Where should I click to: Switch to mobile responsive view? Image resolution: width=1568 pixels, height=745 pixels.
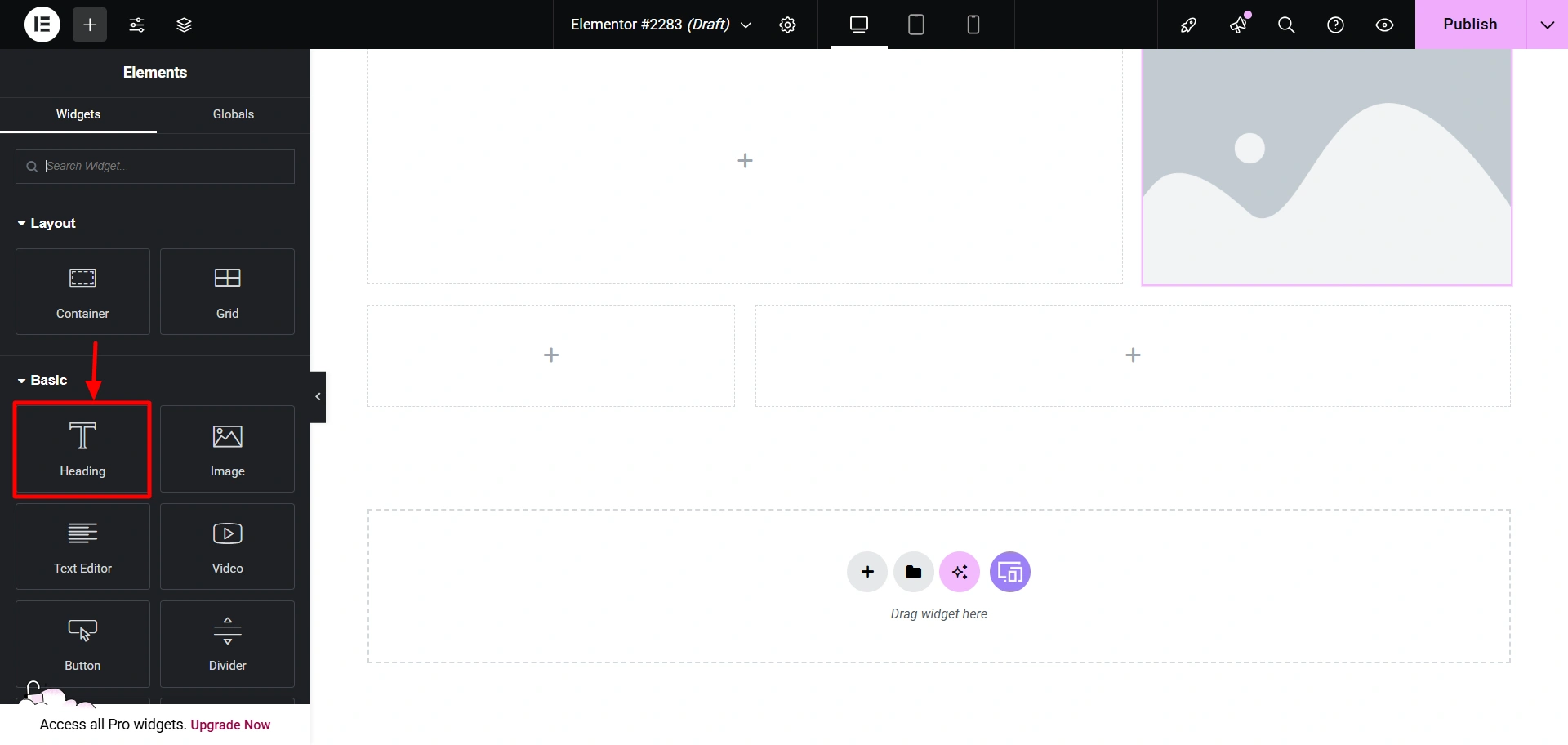[x=973, y=25]
